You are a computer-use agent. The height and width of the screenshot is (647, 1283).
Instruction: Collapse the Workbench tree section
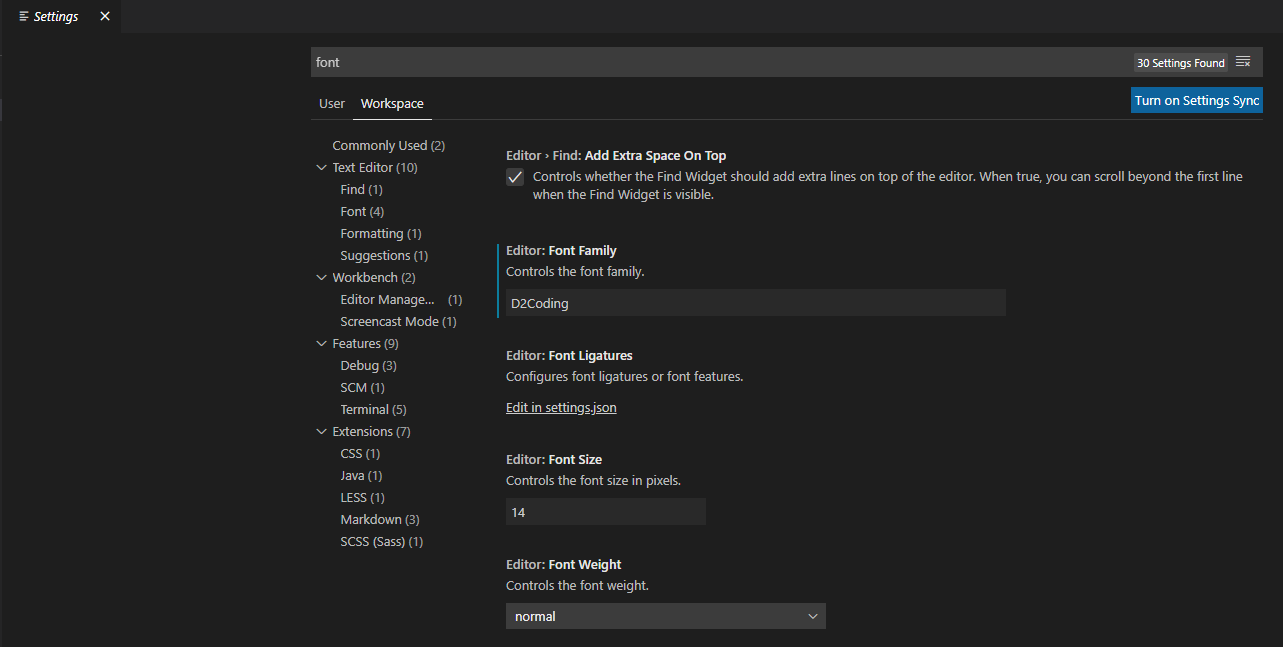tap(322, 277)
